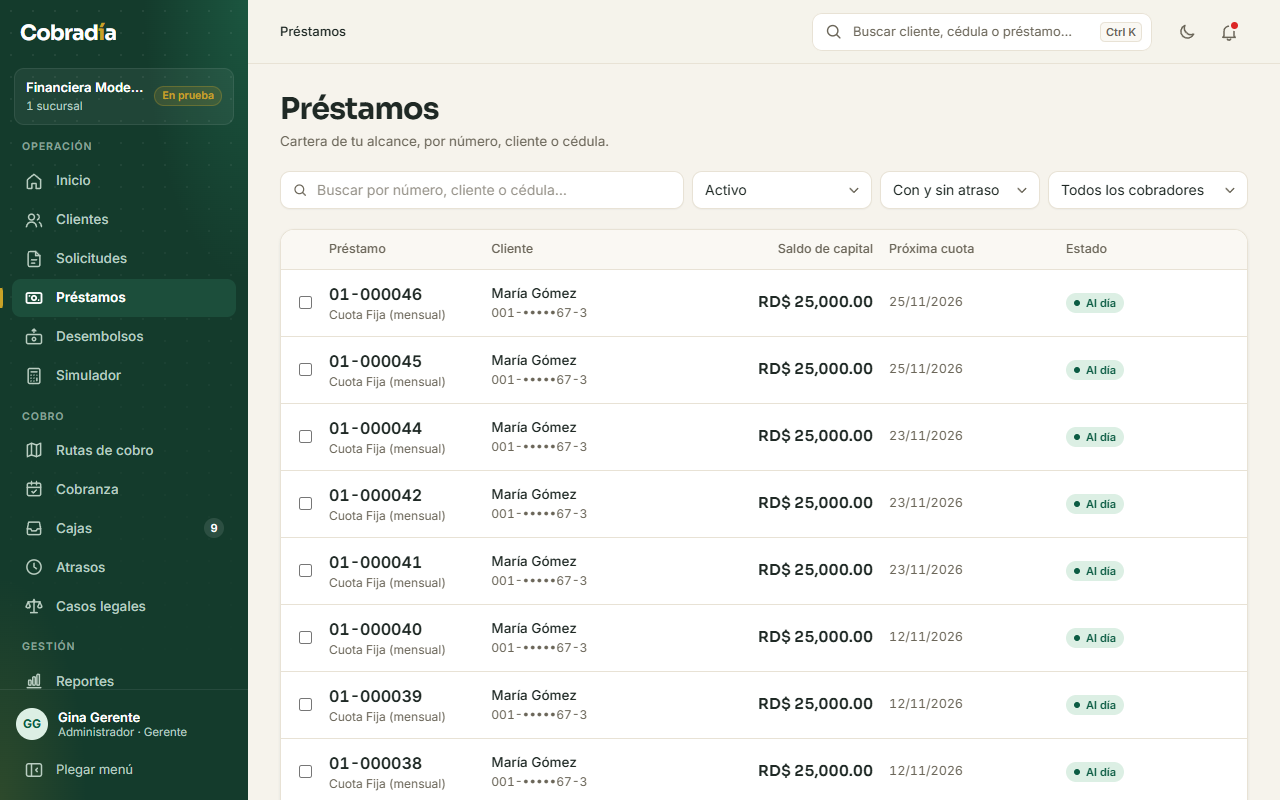Click the Reportes bar chart icon
The width and height of the screenshot is (1280, 800).
[x=34, y=682]
